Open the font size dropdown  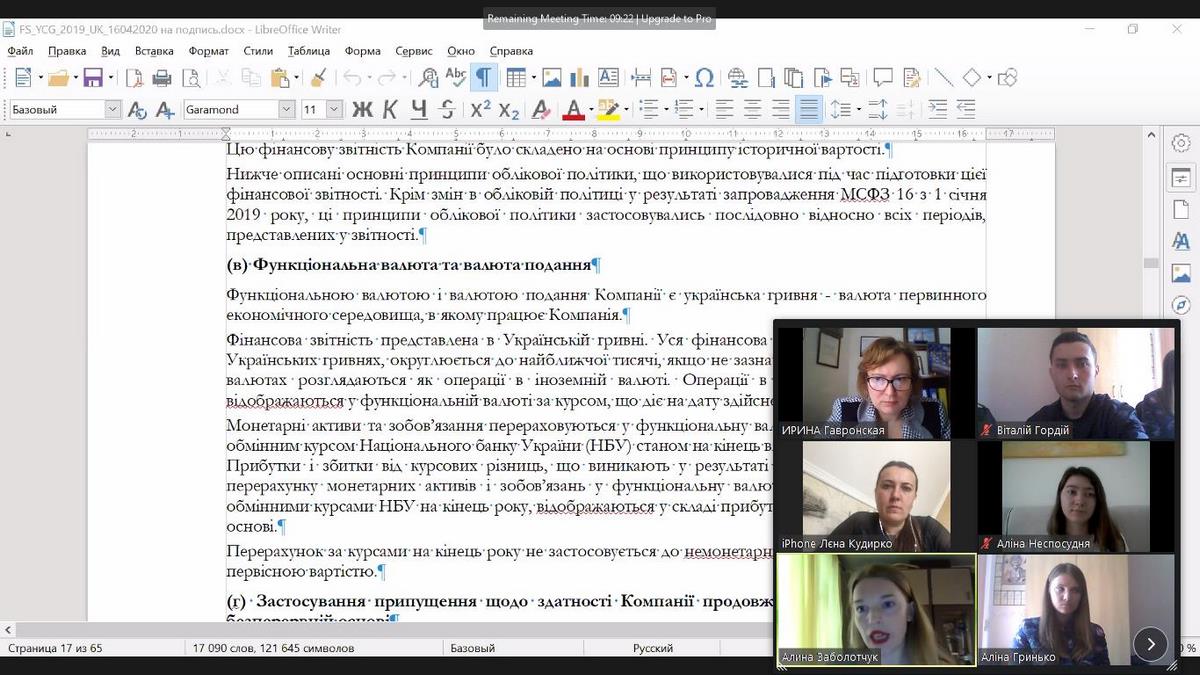[334, 109]
